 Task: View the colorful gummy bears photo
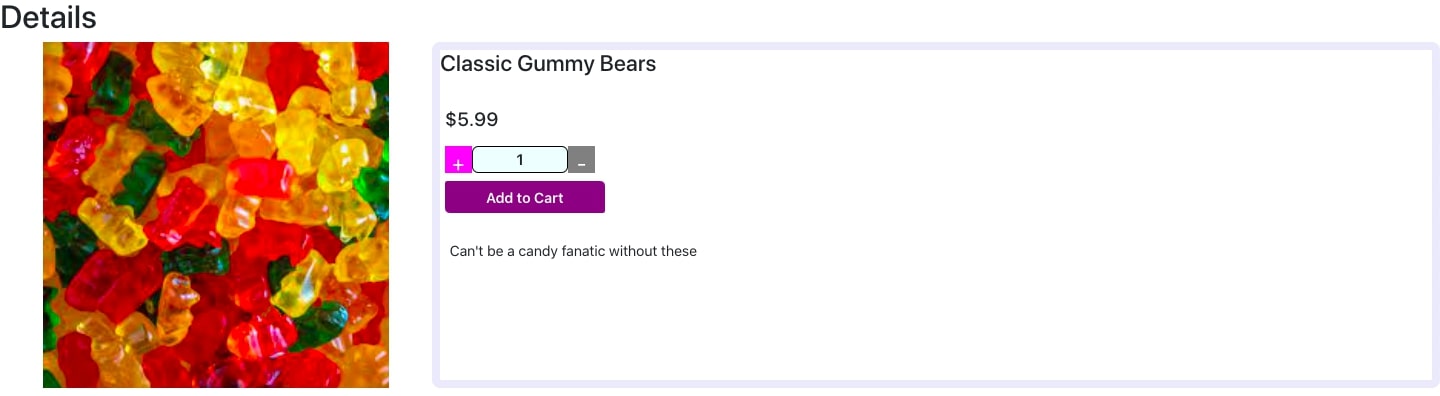[x=216, y=215]
